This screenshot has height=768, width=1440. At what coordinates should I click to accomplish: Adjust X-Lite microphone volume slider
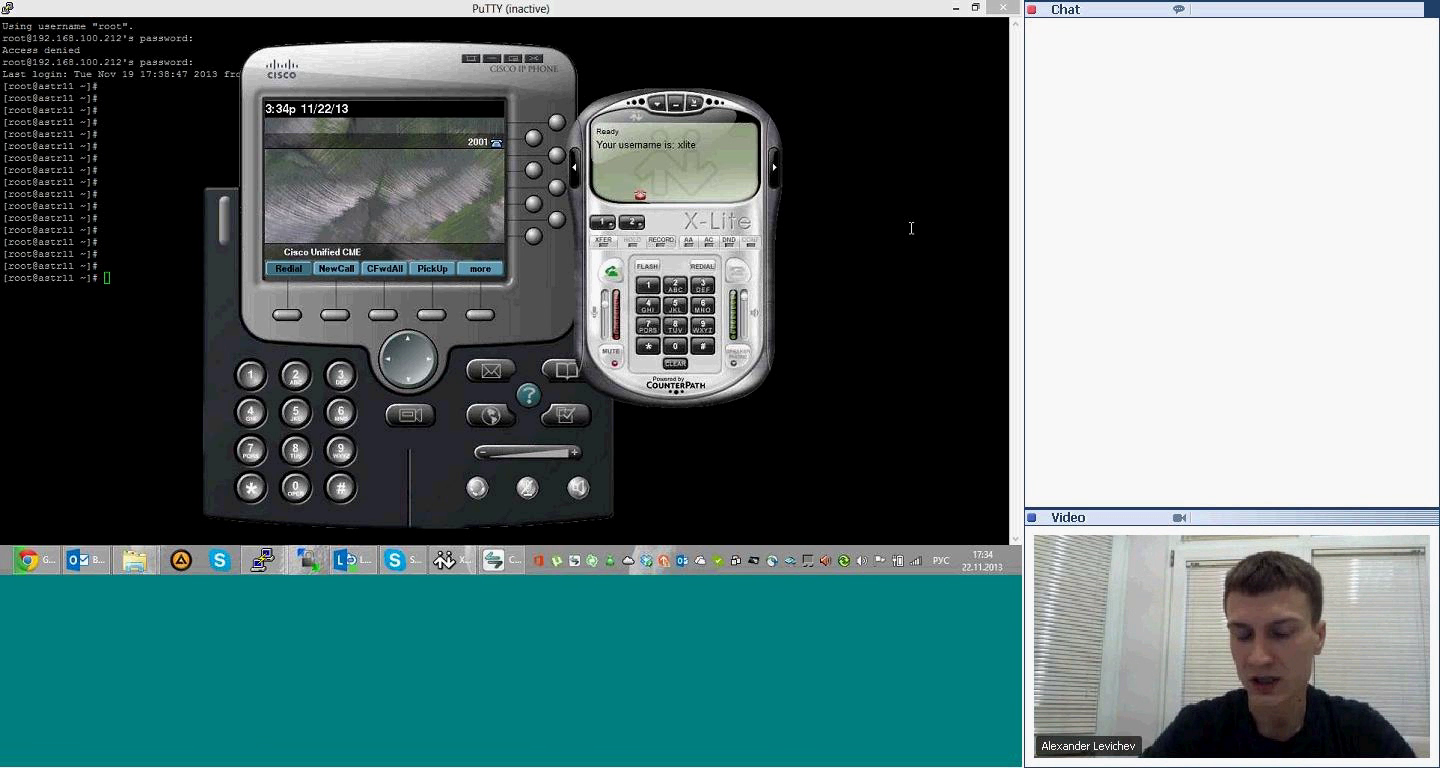coord(604,314)
